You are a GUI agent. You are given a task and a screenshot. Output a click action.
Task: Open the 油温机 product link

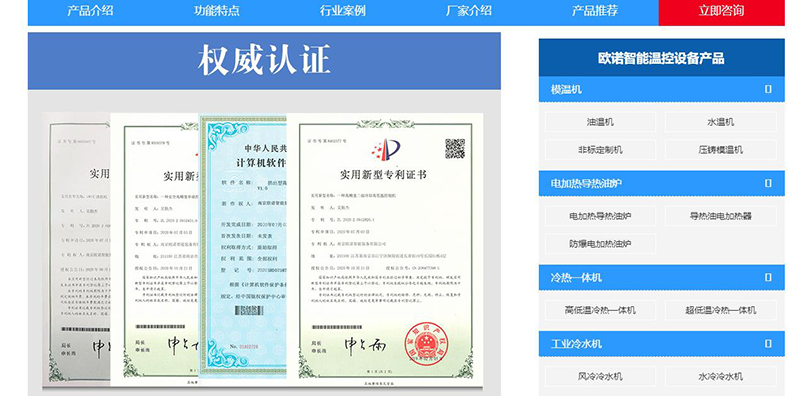click(601, 122)
